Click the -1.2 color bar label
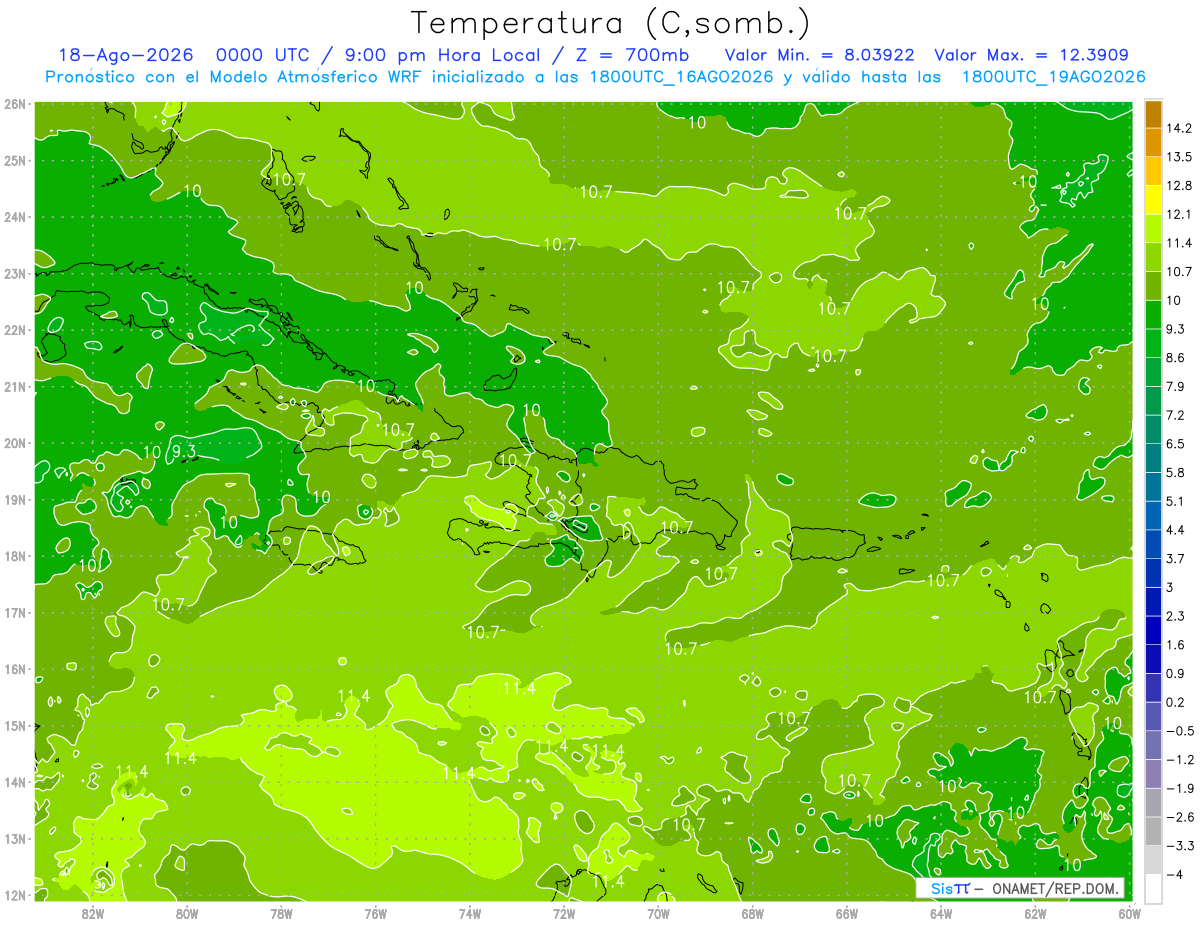 coord(1180,760)
